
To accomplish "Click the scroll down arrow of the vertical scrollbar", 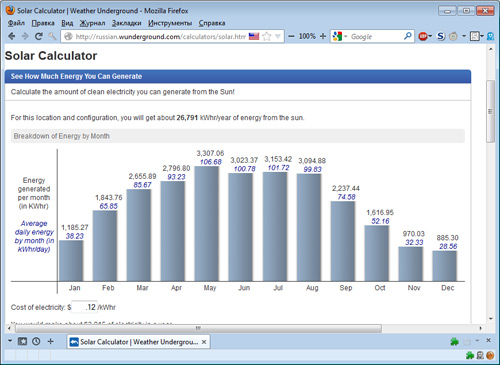I will [491, 319].
